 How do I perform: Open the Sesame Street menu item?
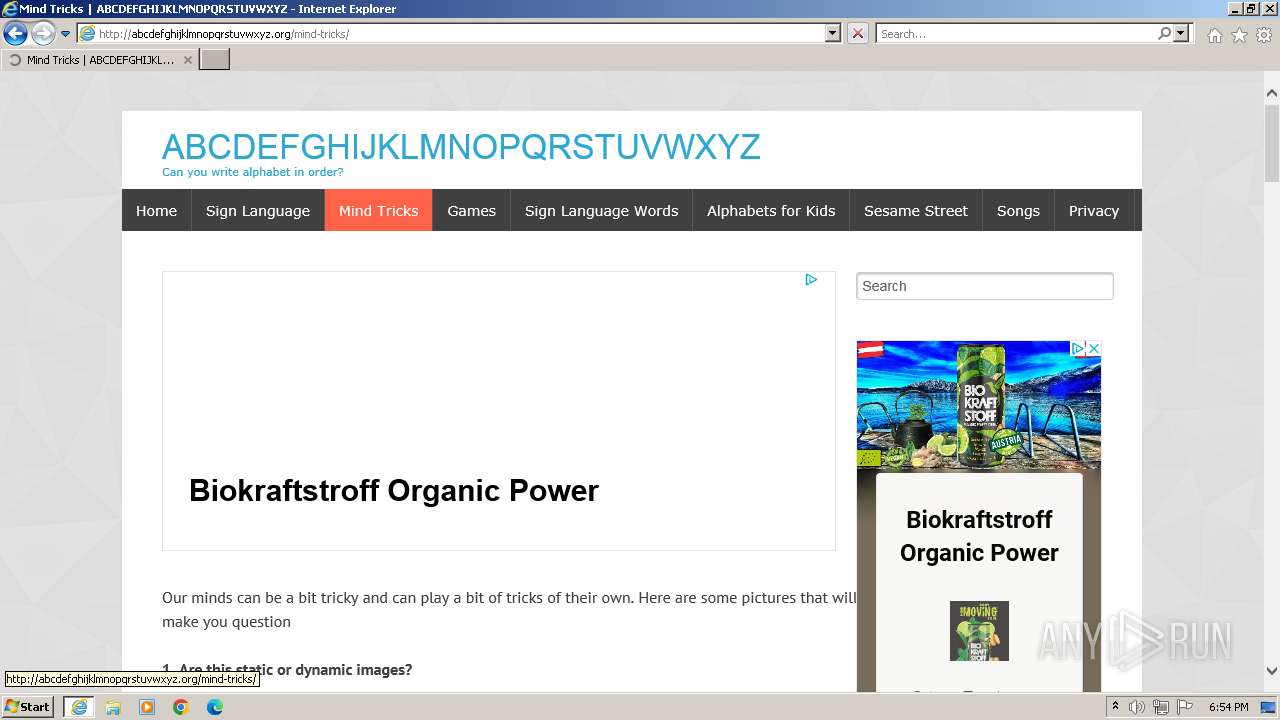click(x=916, y=210)
